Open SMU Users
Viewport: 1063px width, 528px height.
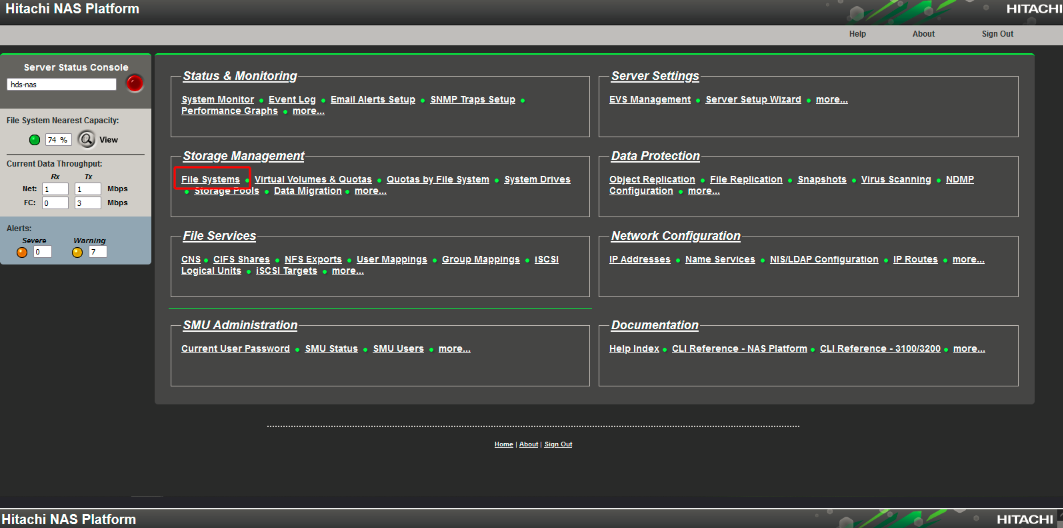399,349
